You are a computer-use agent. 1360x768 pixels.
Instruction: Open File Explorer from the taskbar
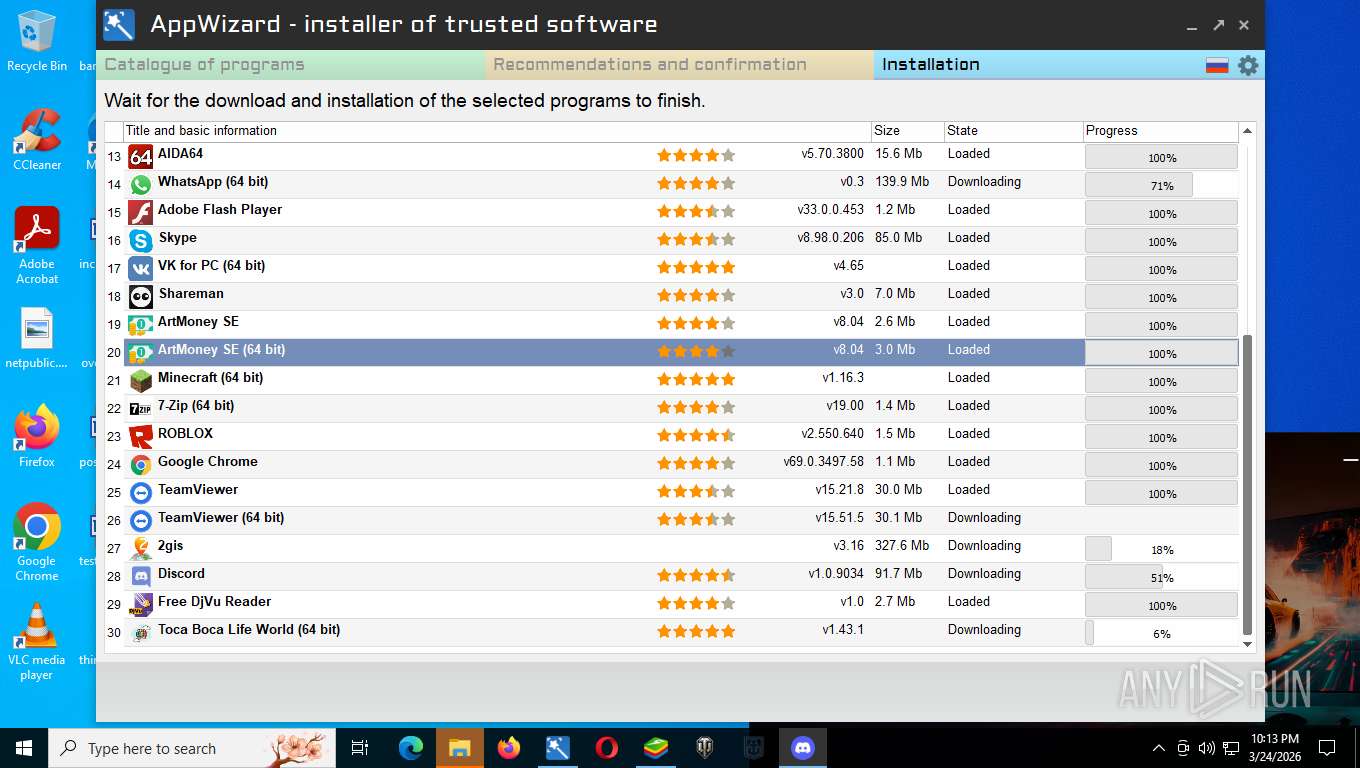coord(460,747)
